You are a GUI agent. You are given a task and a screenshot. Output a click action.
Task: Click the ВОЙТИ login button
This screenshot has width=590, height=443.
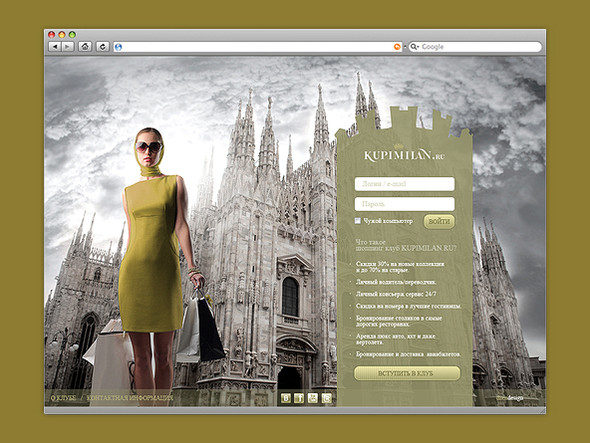pos(439,222)
